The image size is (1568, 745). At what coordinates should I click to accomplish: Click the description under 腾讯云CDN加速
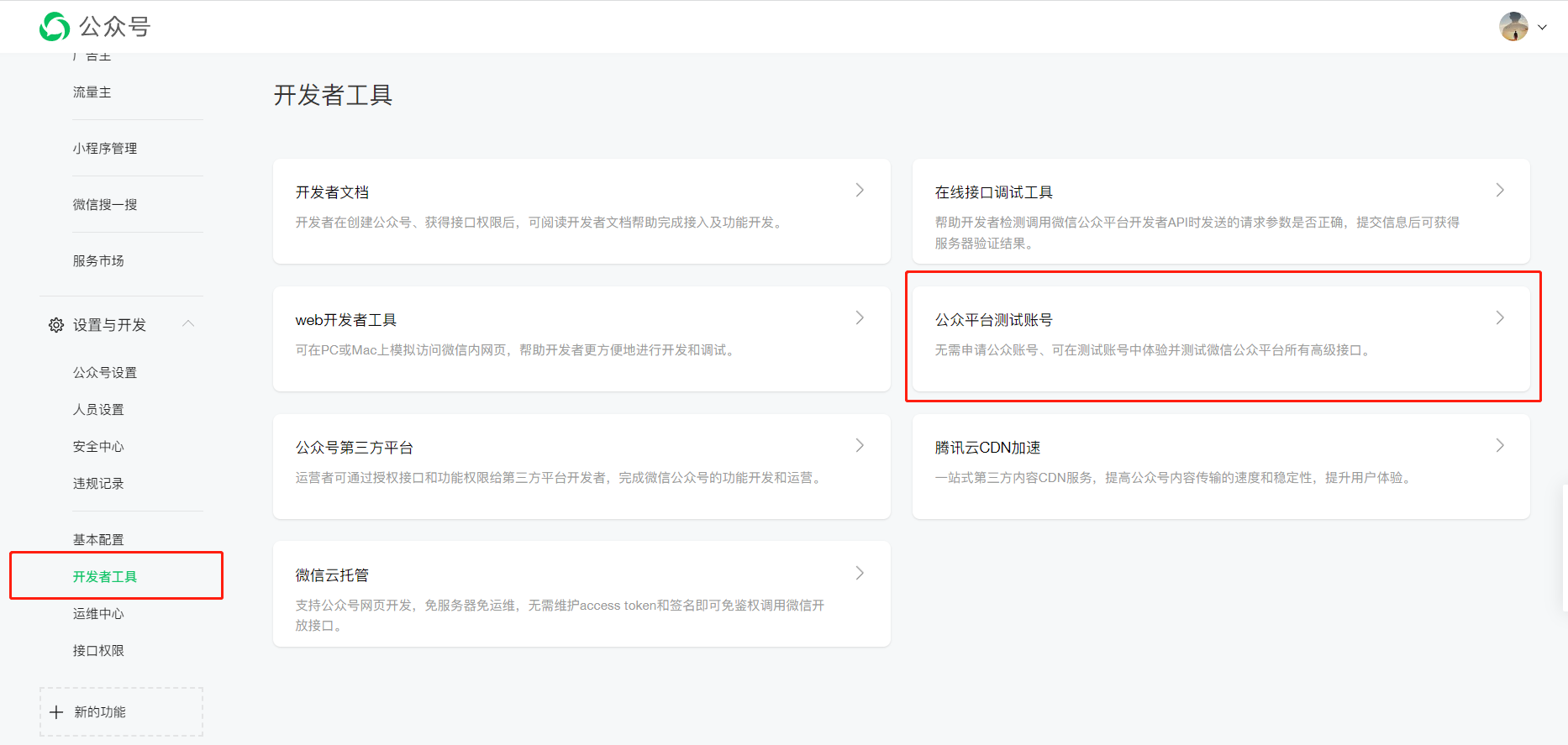click(1176, 478)
